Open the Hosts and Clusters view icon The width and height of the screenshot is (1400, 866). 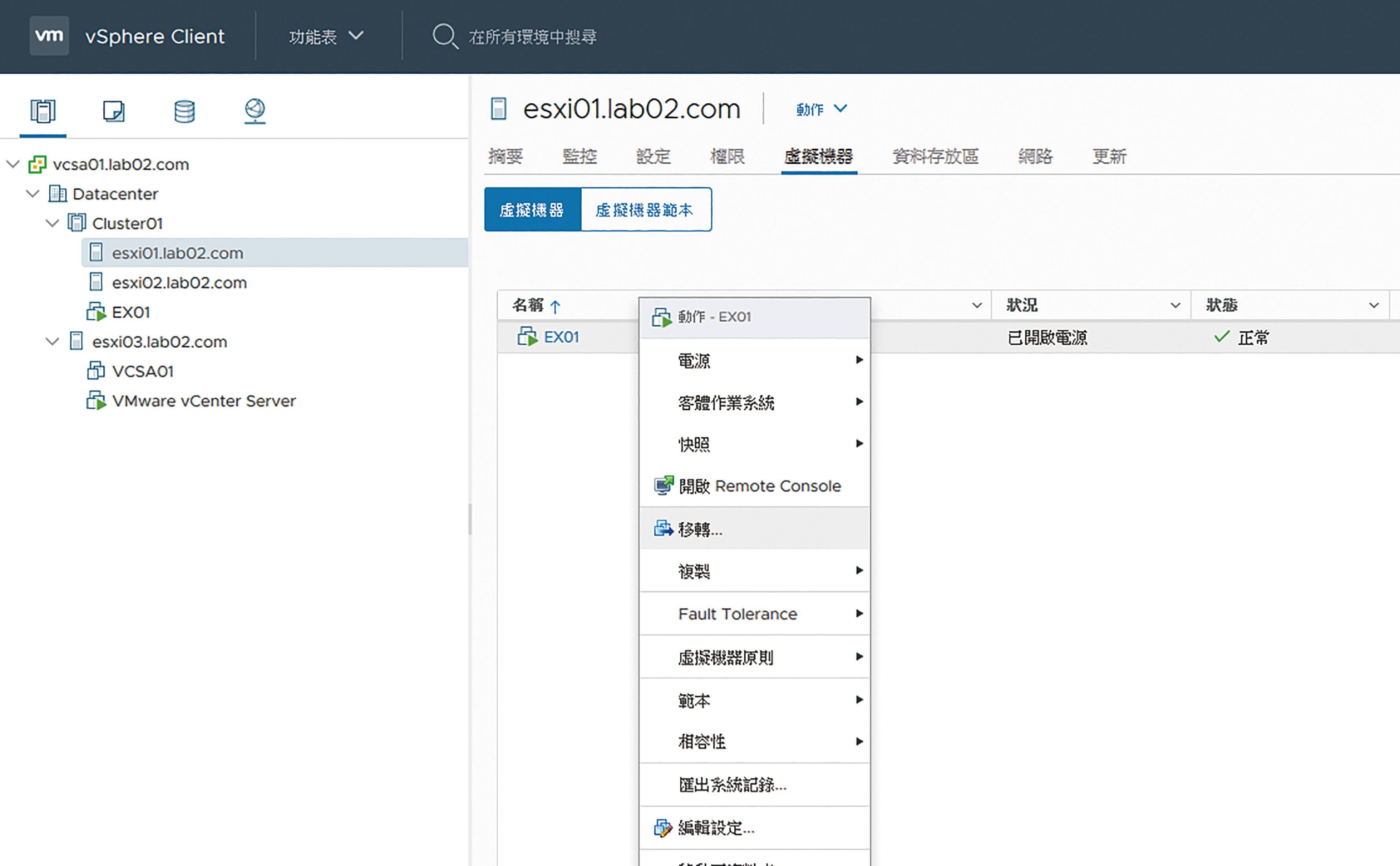click(43, 111)
